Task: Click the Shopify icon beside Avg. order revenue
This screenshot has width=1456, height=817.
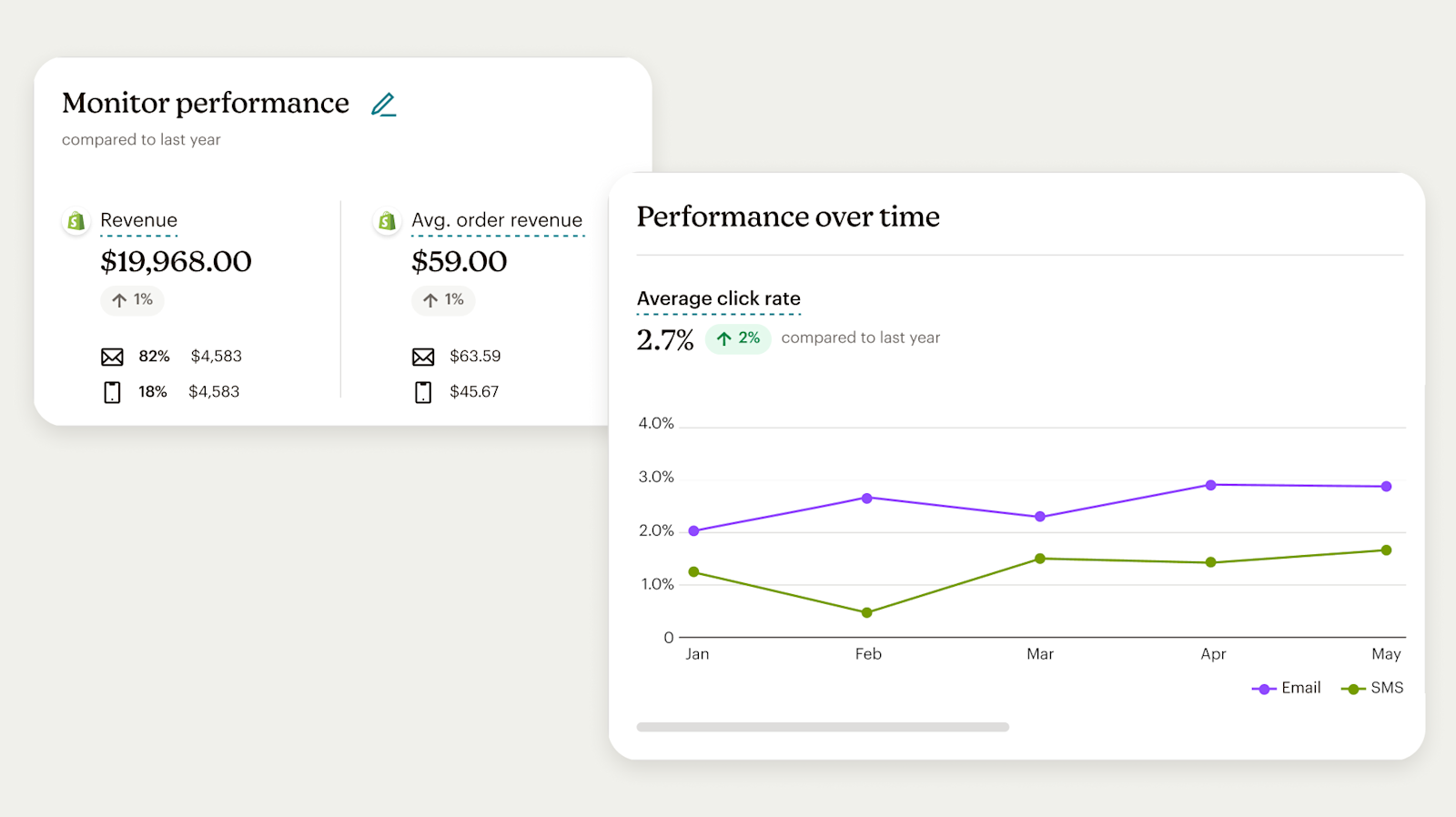Action: pos(388,221)
